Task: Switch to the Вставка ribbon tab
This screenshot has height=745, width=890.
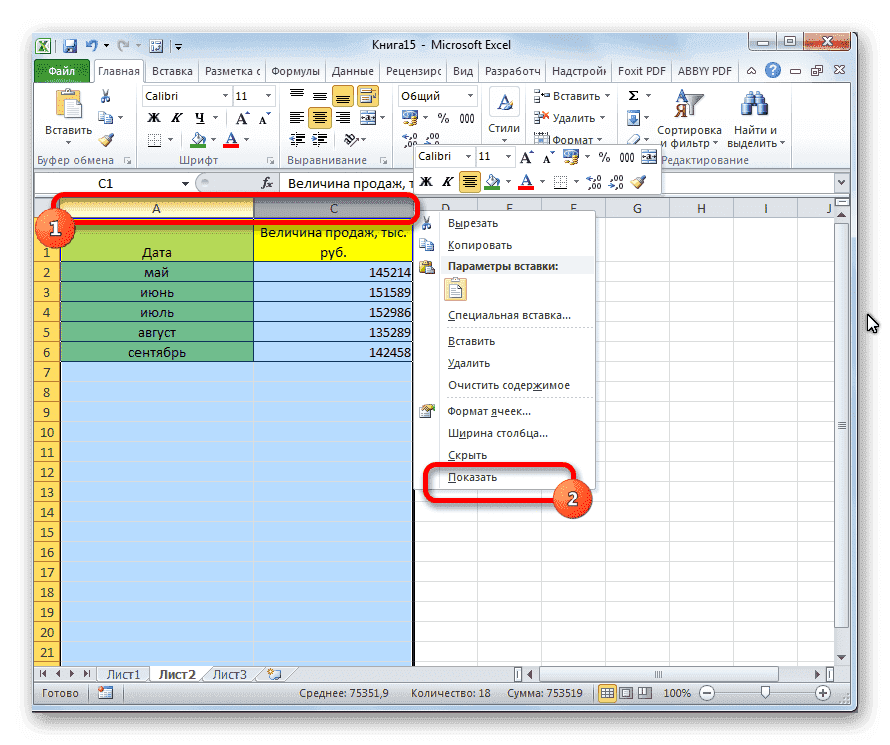Action: point(171,71)
